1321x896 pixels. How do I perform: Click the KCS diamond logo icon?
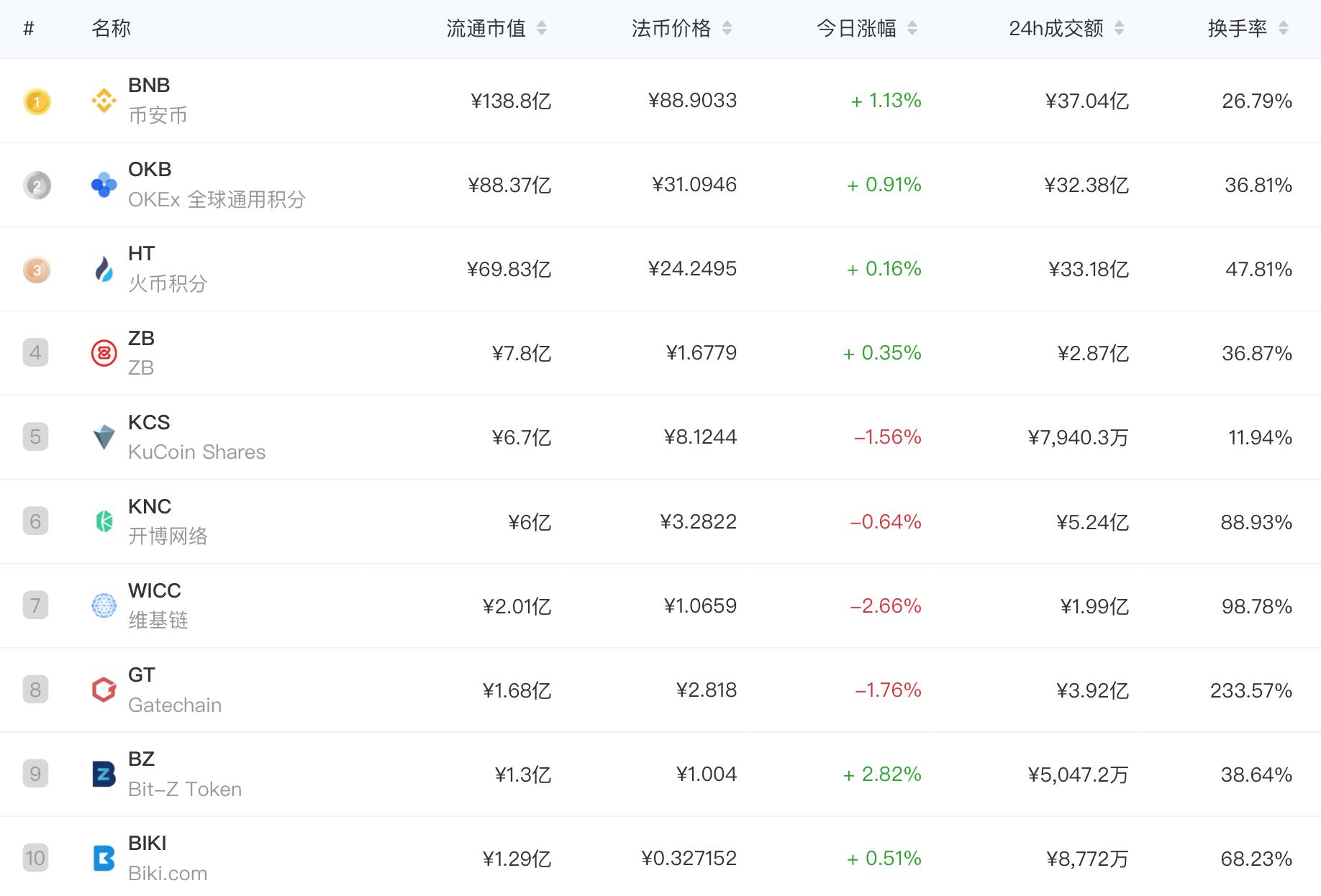104,437
